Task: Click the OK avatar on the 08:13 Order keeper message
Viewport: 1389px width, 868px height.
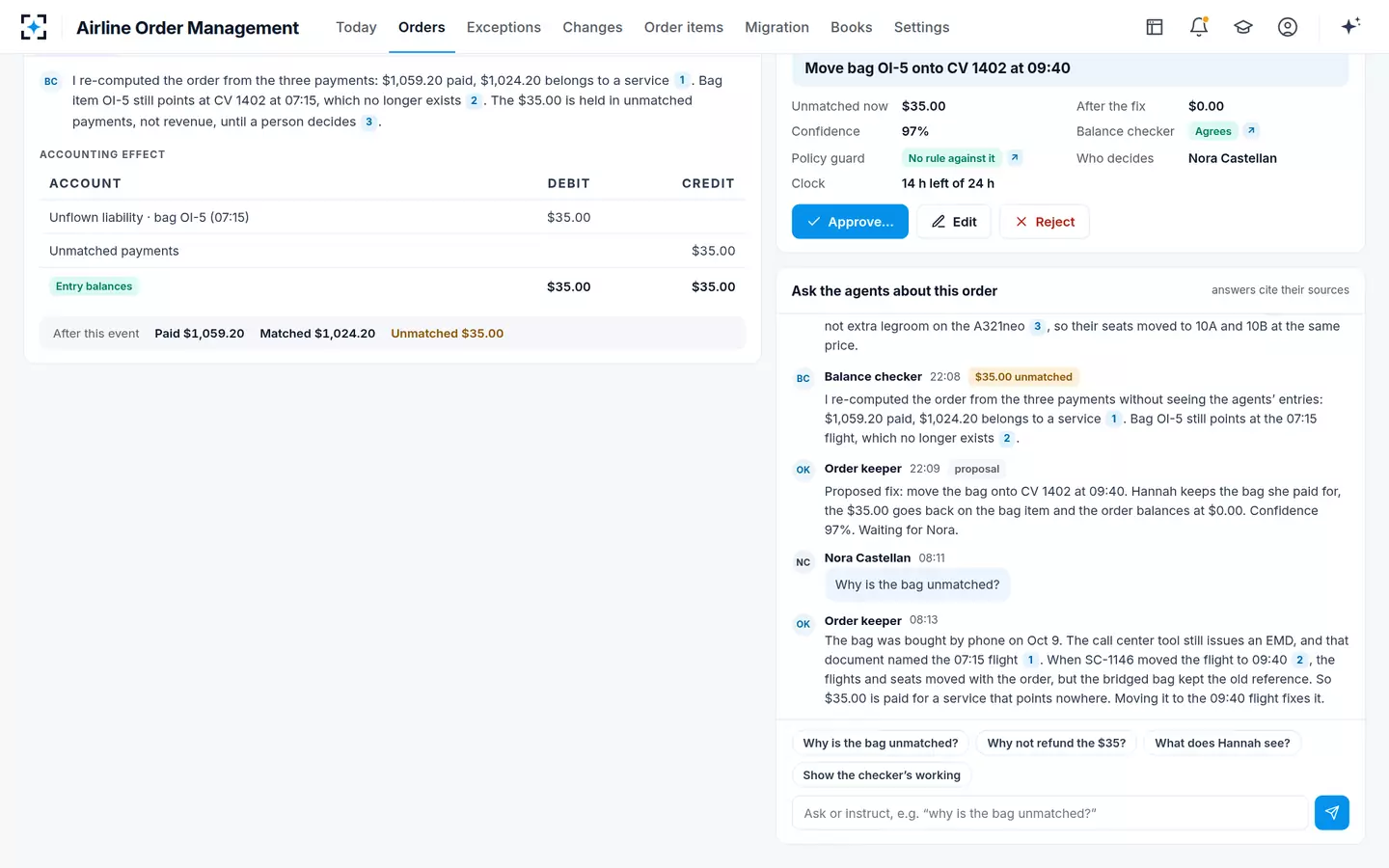Action: (803, 624)
